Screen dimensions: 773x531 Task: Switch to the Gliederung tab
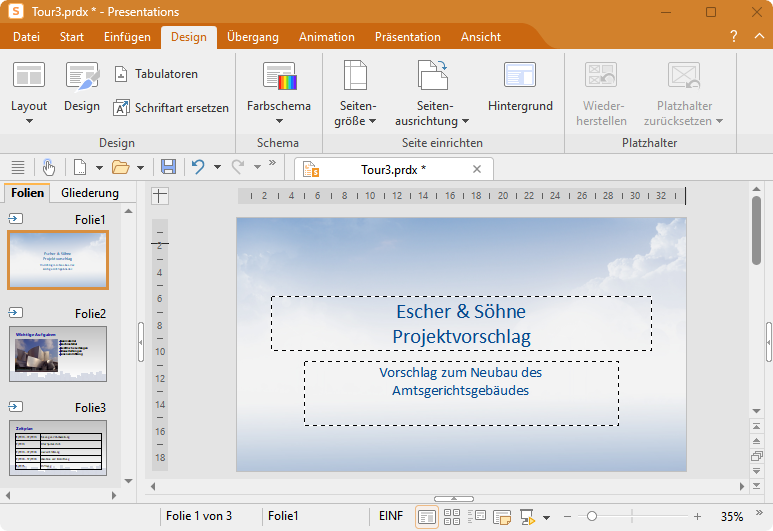90,193
